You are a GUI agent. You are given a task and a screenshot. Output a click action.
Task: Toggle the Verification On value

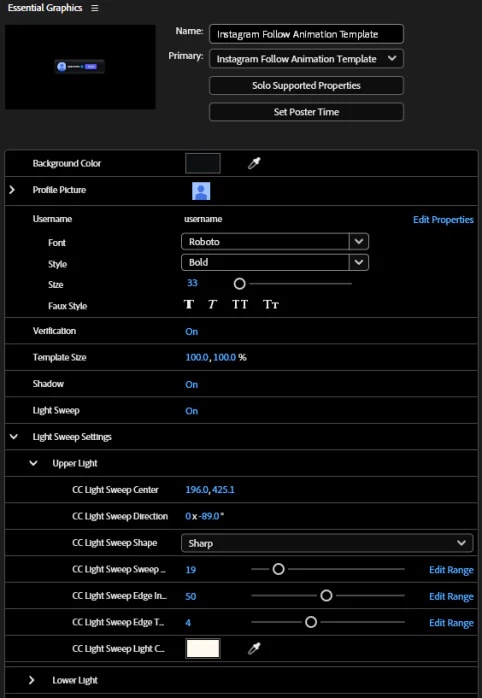pyautogui.click(x=191, y=332)
